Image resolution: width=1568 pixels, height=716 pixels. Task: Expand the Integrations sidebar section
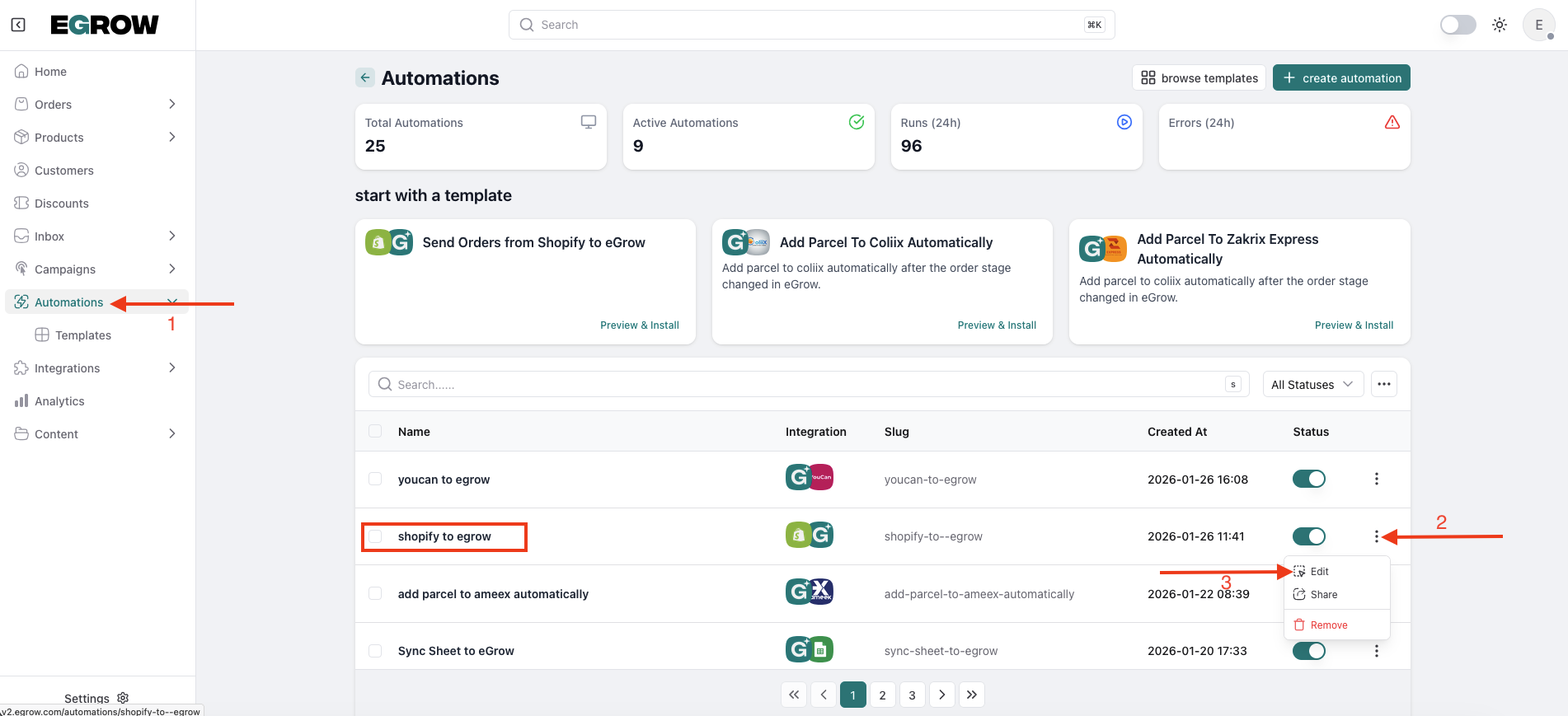click(171, 367)
